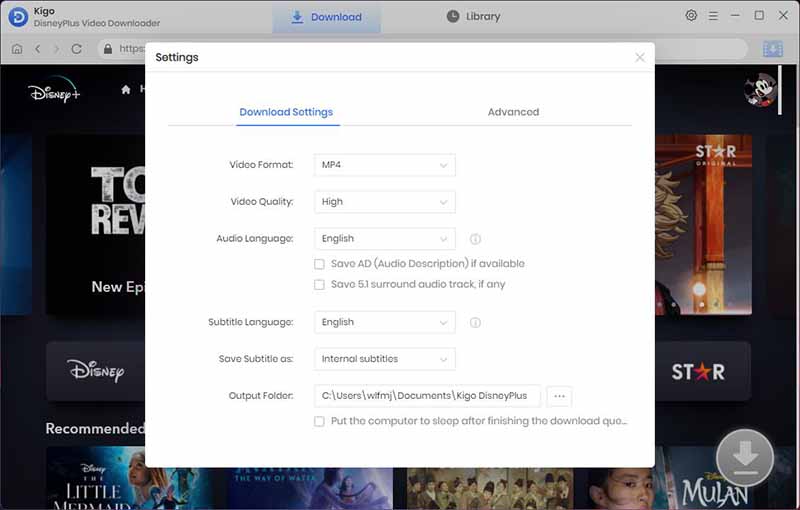Click the Disney+ home icon
The width and height of the screenshot is (800, 510).
click(126, 90)
